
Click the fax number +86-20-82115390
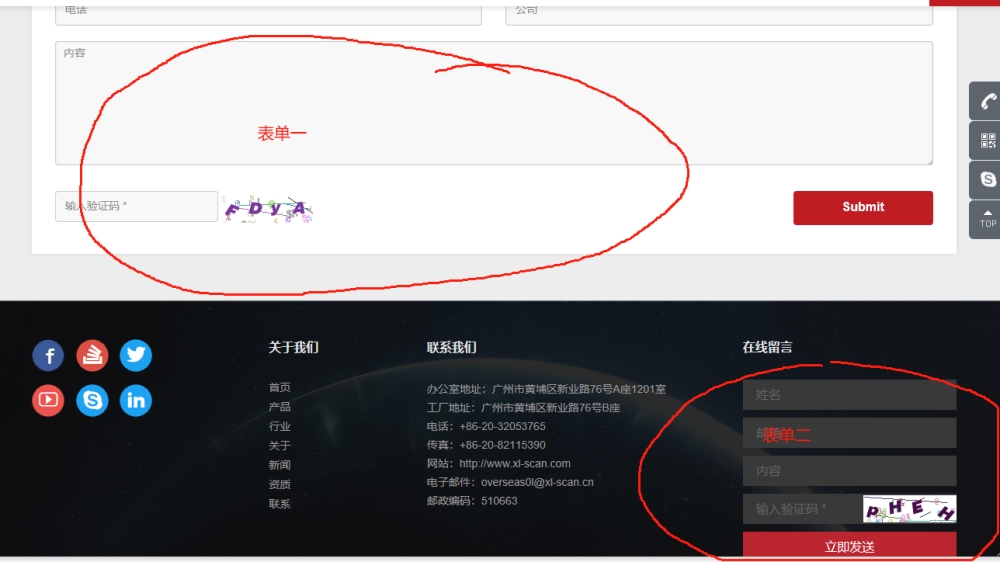coord(503,445)
